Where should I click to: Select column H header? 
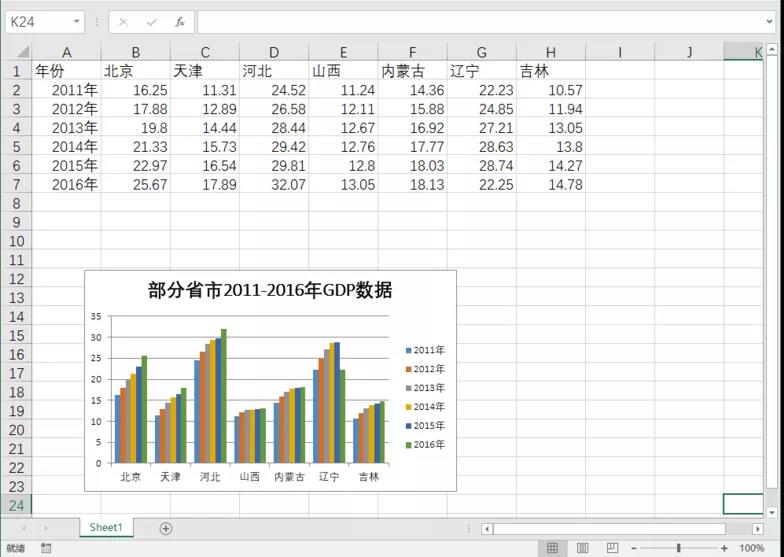[550, 52]
